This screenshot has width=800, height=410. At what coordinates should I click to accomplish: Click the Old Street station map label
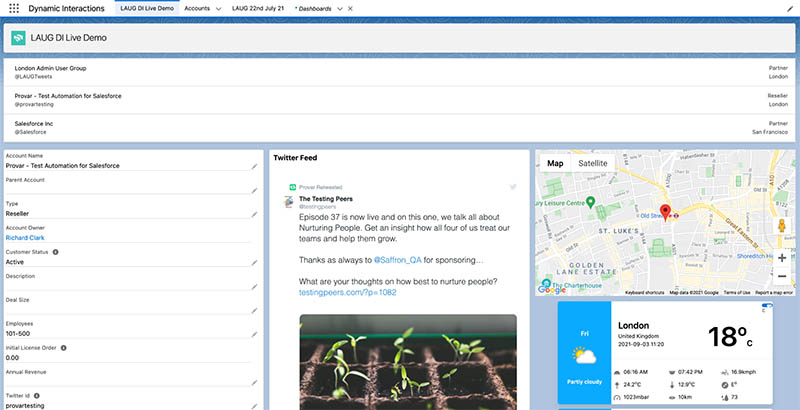coord(651,216)
